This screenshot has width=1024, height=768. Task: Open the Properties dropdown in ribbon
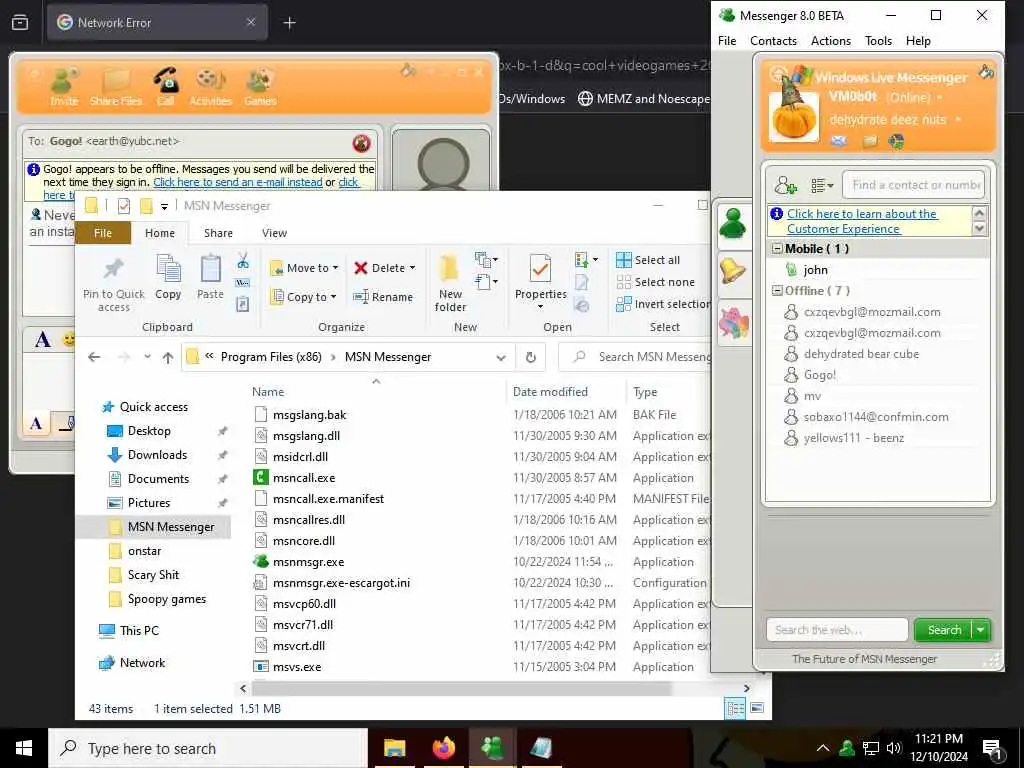(x=540, y=306)
